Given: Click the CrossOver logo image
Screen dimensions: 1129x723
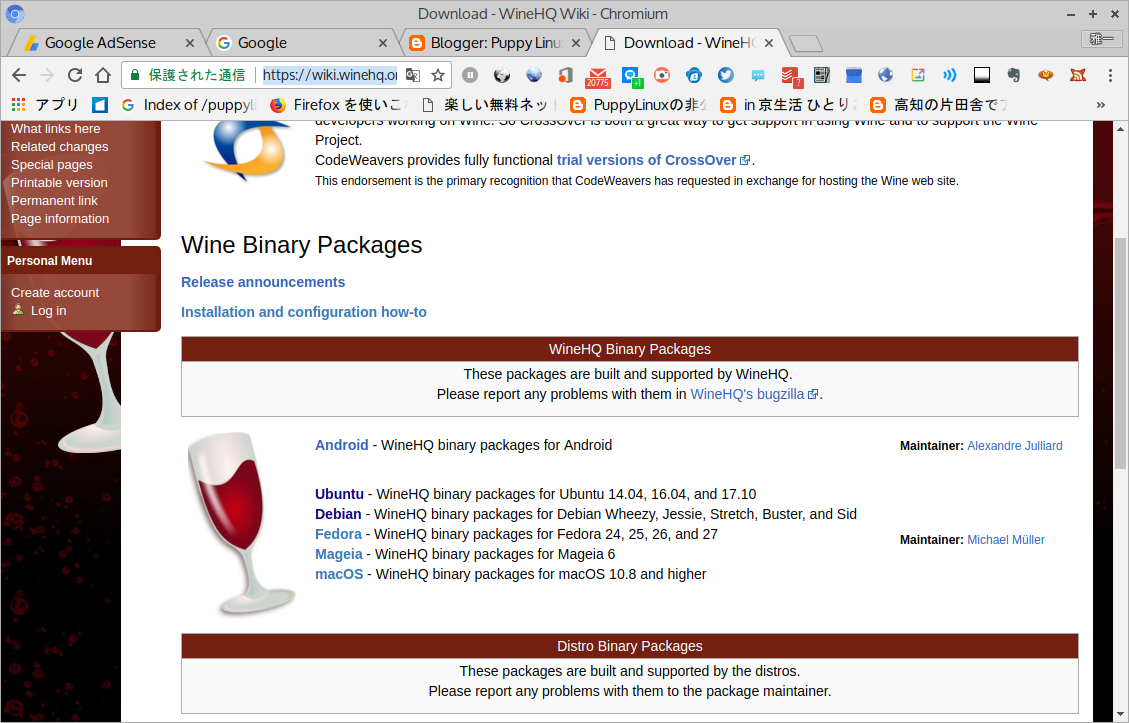Looking at the screenshot, I should [x=249, y=151].
